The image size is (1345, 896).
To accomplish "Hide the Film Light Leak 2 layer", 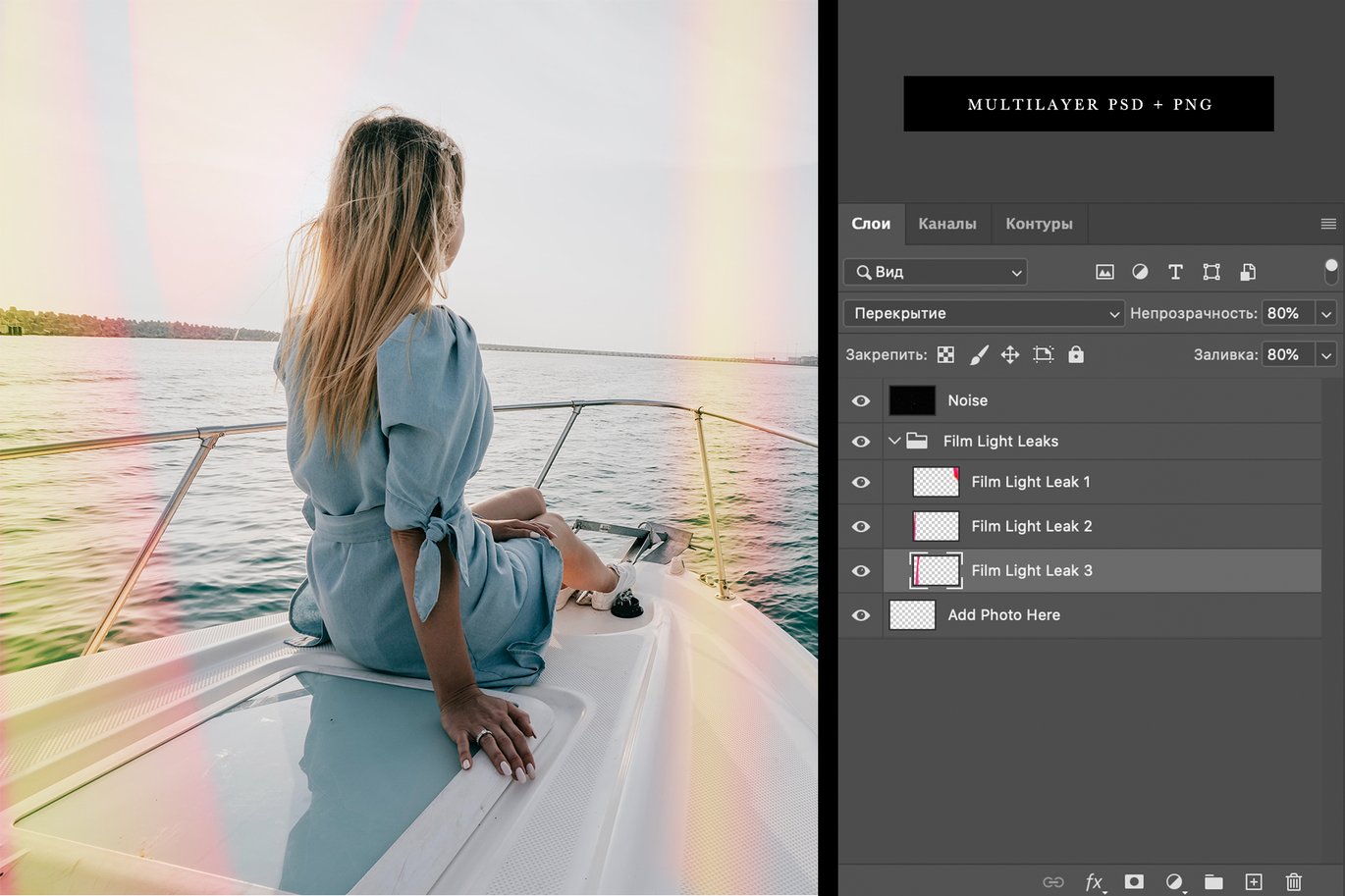I will click(x=861, y=526).
